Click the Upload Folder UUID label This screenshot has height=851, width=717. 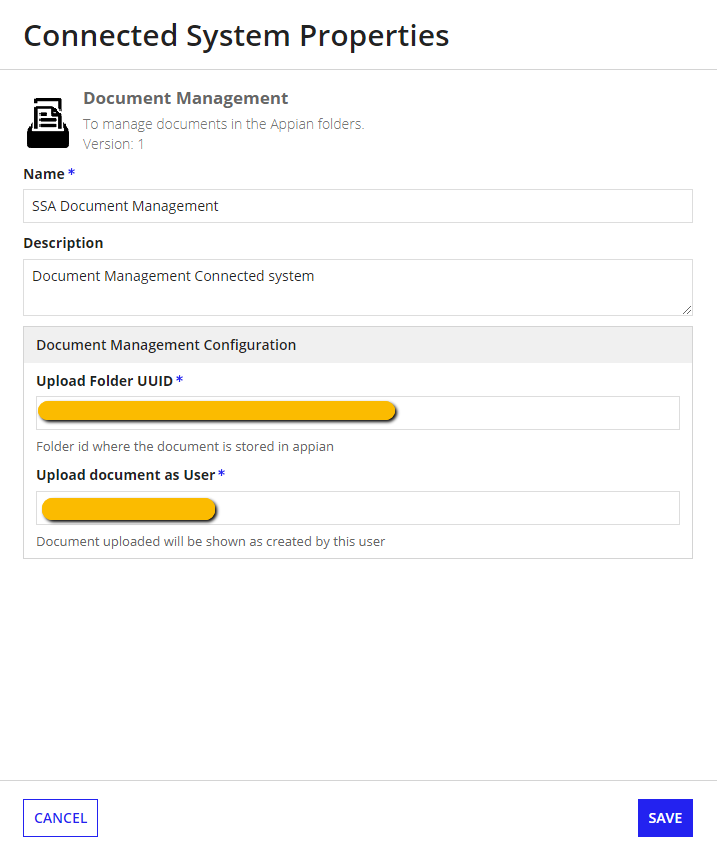coord(104,381)
